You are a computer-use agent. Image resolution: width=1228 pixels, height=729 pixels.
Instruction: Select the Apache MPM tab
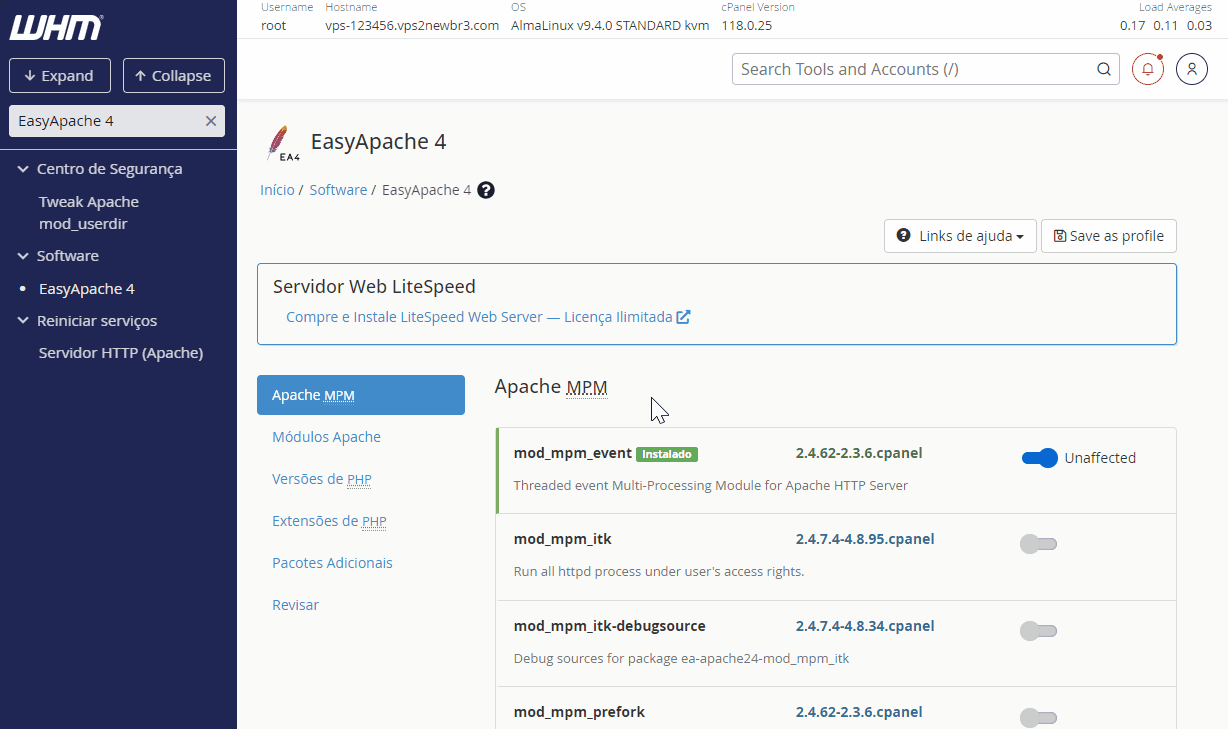pos(361,395)
